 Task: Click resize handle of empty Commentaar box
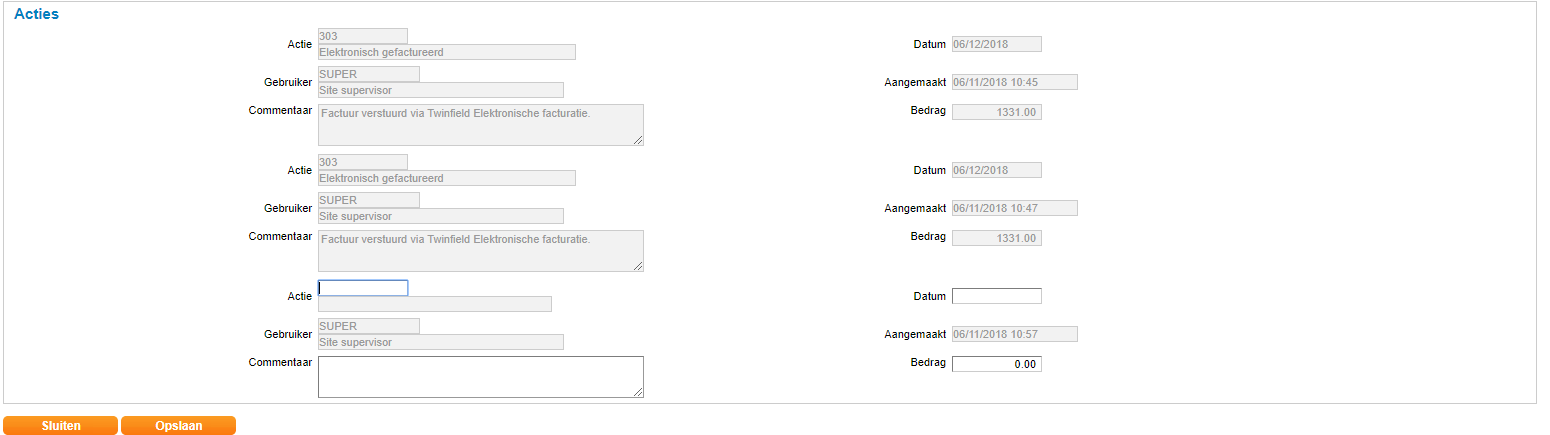point(639,393)
